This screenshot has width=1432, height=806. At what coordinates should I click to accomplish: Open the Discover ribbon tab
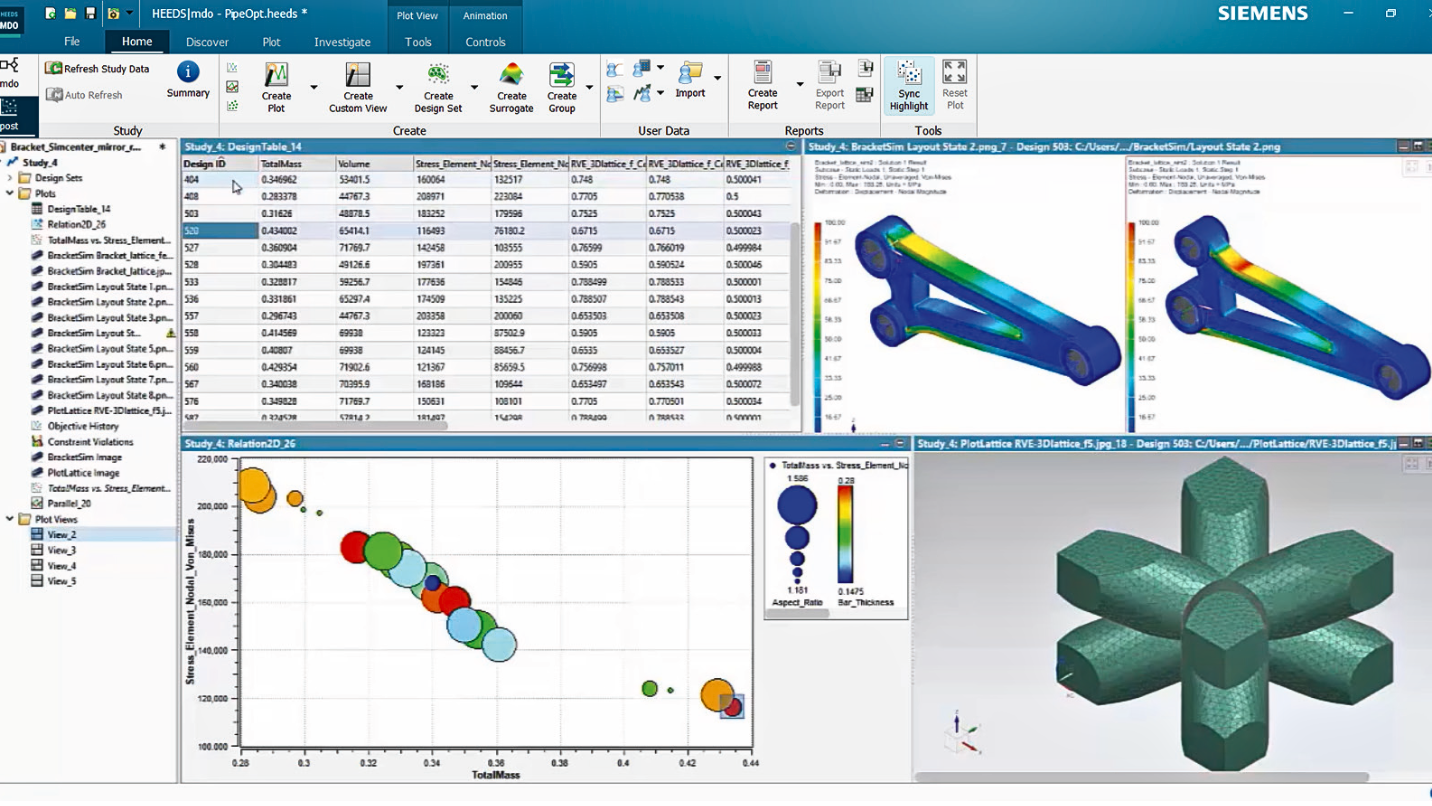click(207, 42)
